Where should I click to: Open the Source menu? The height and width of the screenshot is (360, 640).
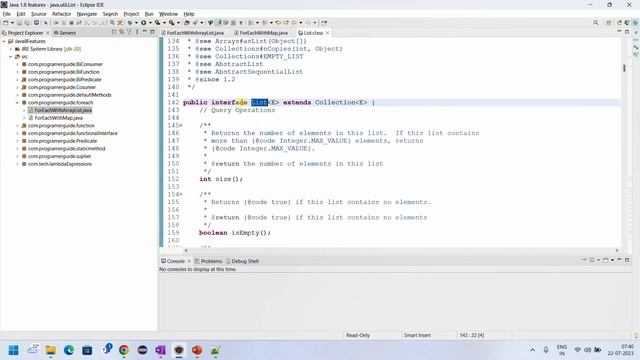coord(39,14)
